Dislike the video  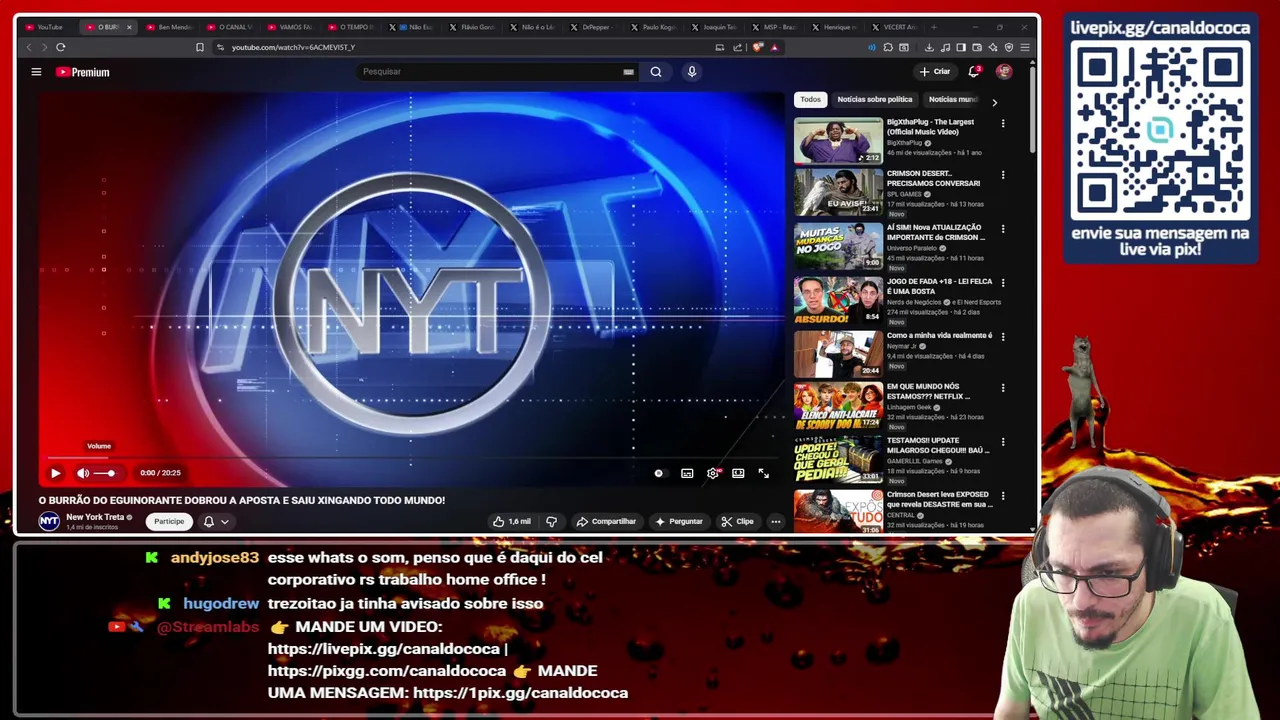point(551,521)
